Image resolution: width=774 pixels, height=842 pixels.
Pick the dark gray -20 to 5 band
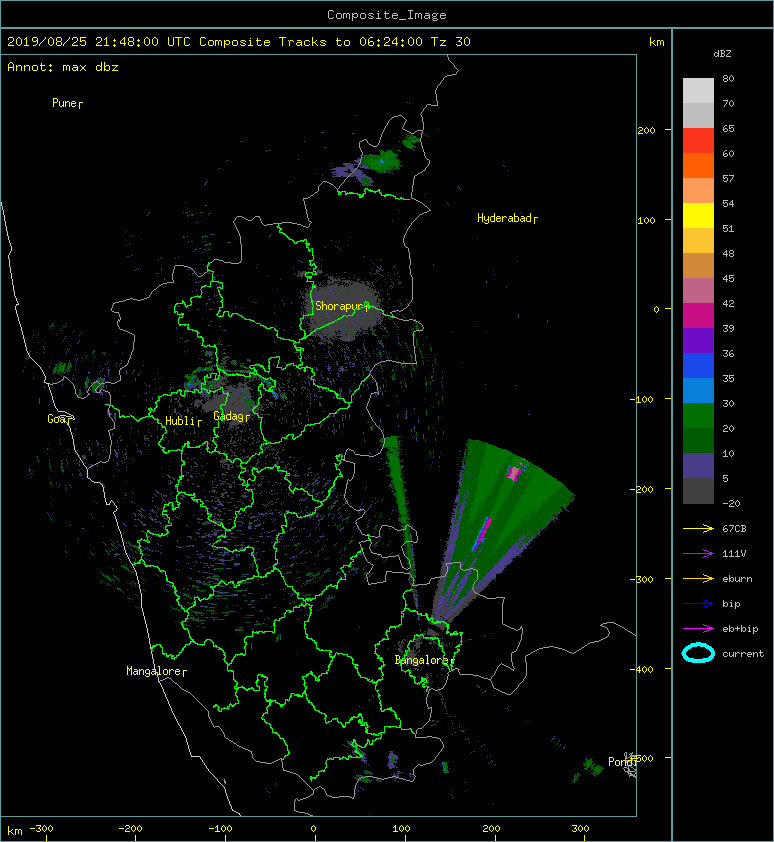point(698,491)
